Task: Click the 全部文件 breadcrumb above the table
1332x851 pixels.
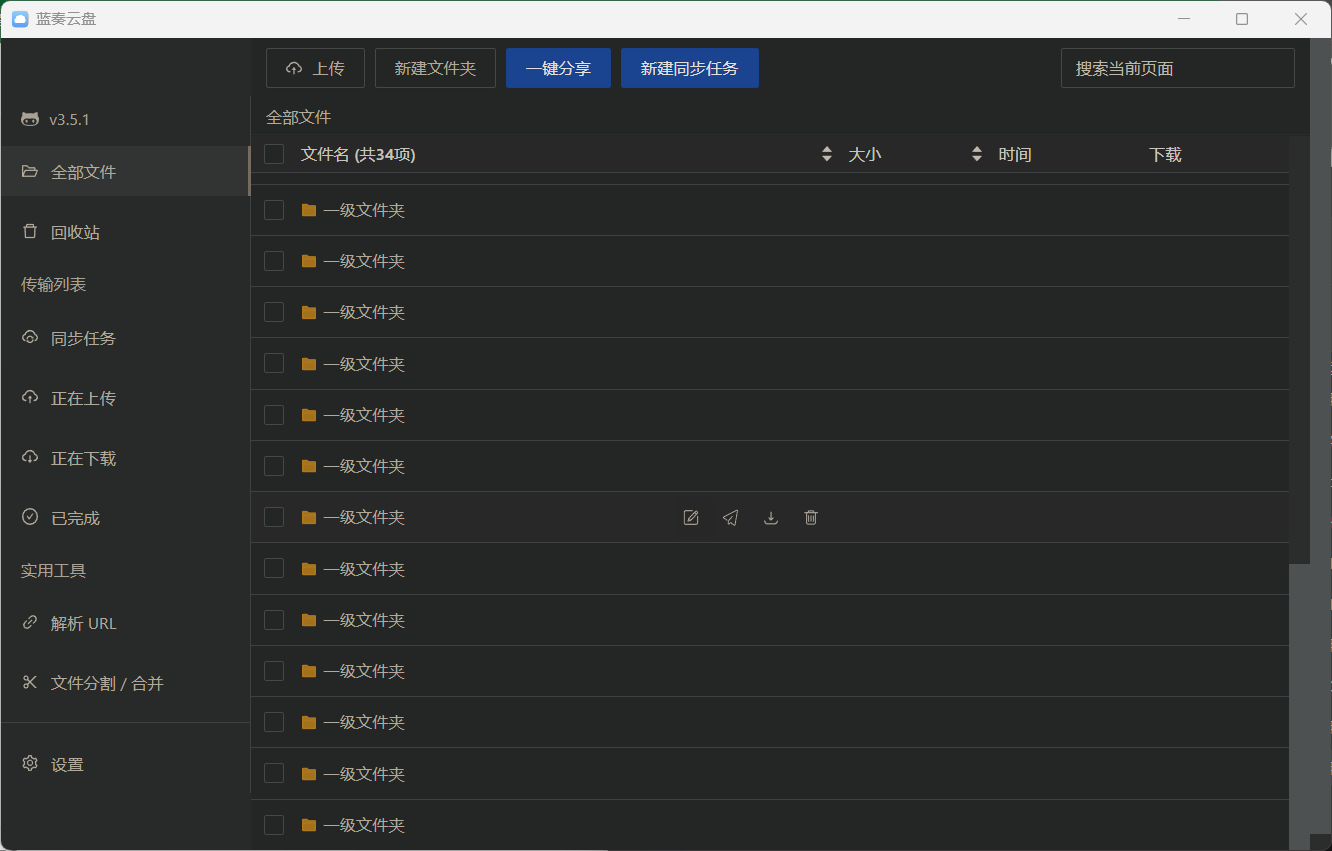Action: [x=298, y=117]
